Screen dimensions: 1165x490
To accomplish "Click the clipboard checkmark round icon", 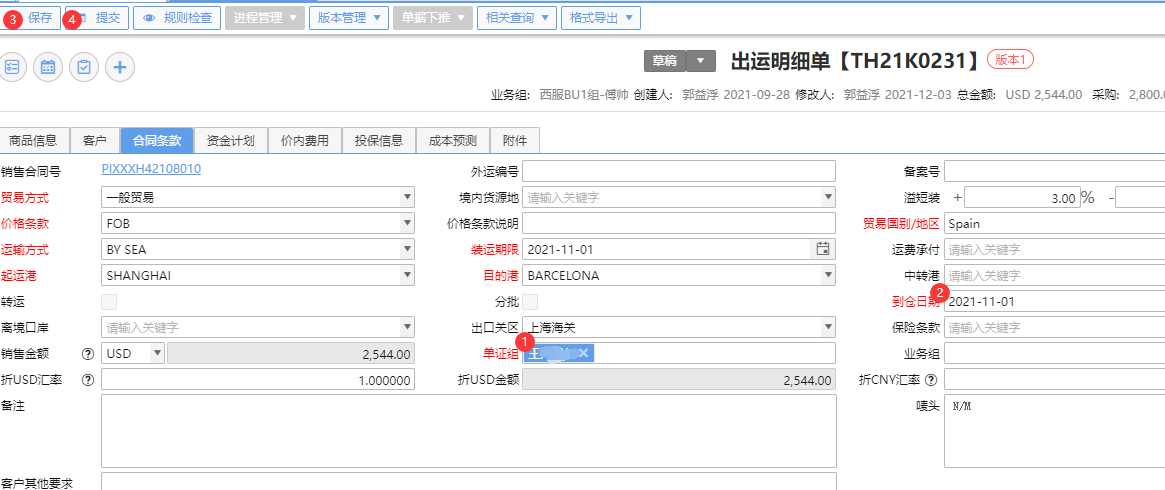I will pyautogui.click(x=84, y=67).
